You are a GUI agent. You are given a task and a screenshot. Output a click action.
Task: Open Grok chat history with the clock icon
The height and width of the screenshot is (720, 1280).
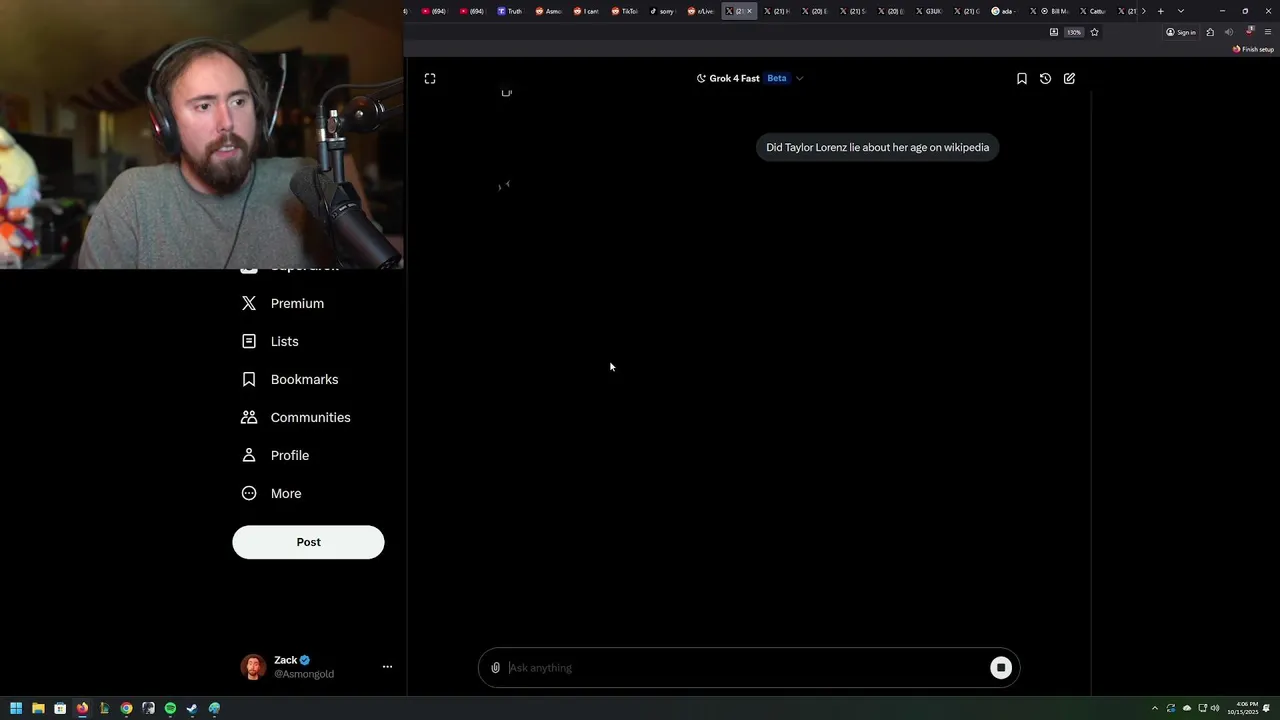click(1045, 78)
